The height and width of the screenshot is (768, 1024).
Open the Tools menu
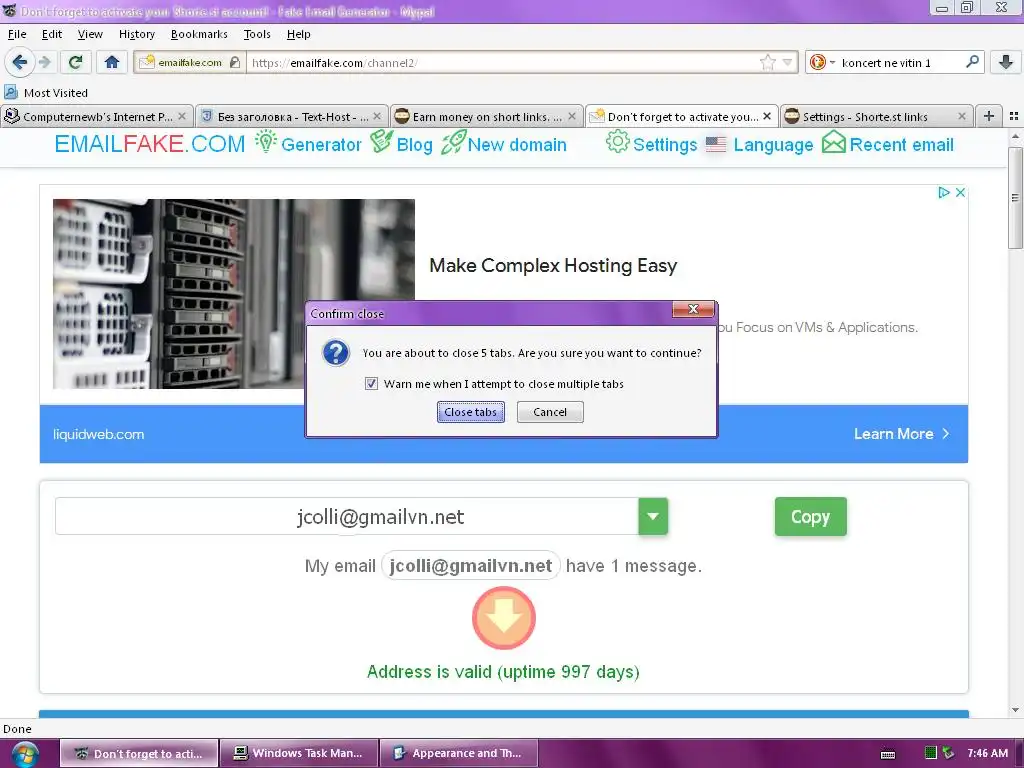(257, 34)
